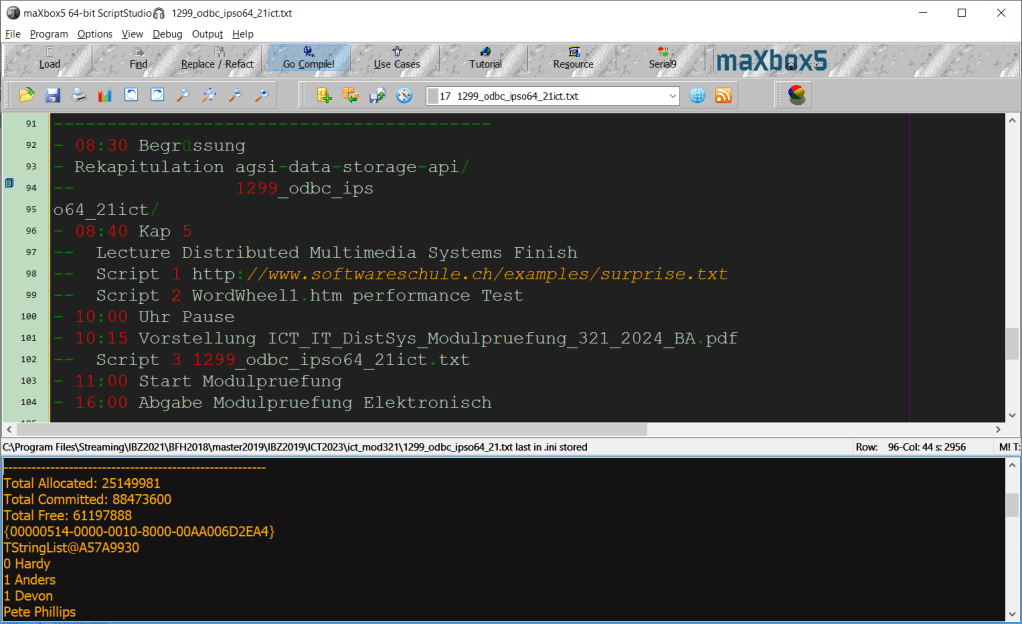Image resolution: width=1022 pixels, height=624 pixels.
Task: Click the compass icon in toolbar
Action: [x=404, y=96]
